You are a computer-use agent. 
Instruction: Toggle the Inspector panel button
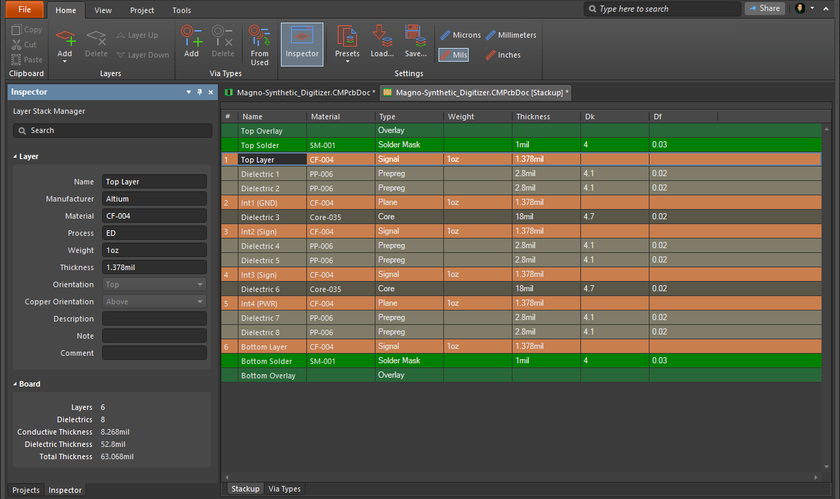point(302,43)
